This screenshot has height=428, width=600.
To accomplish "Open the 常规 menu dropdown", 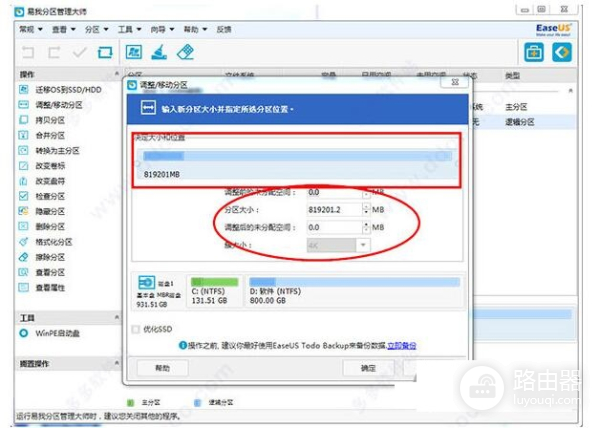I will click(x=31, y=30).
